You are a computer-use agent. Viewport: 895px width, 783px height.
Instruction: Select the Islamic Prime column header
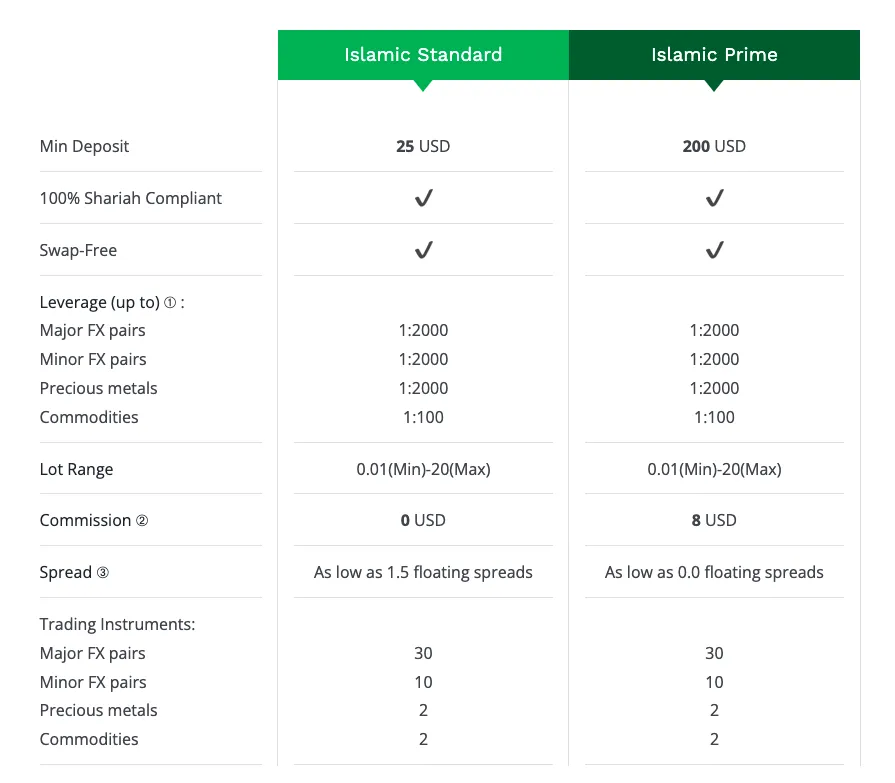click(x=715, y=55)
